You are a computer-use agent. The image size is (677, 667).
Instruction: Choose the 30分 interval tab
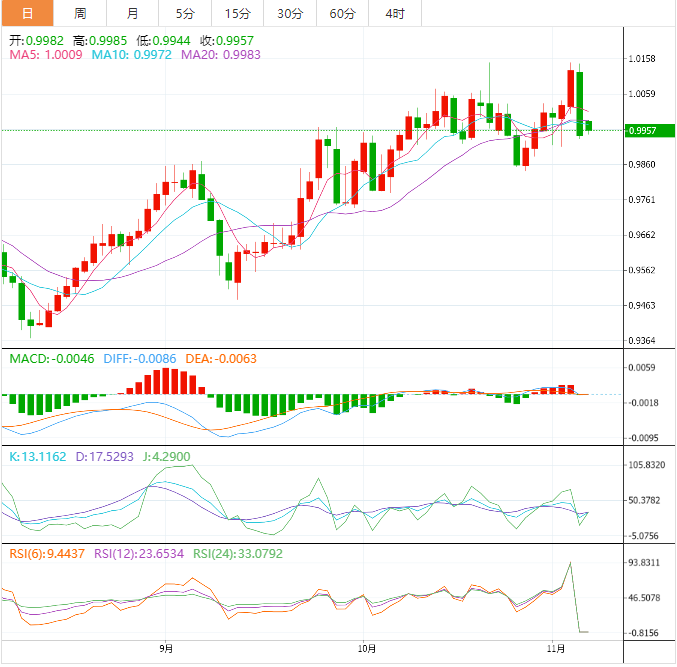click(x=290, y=13)
